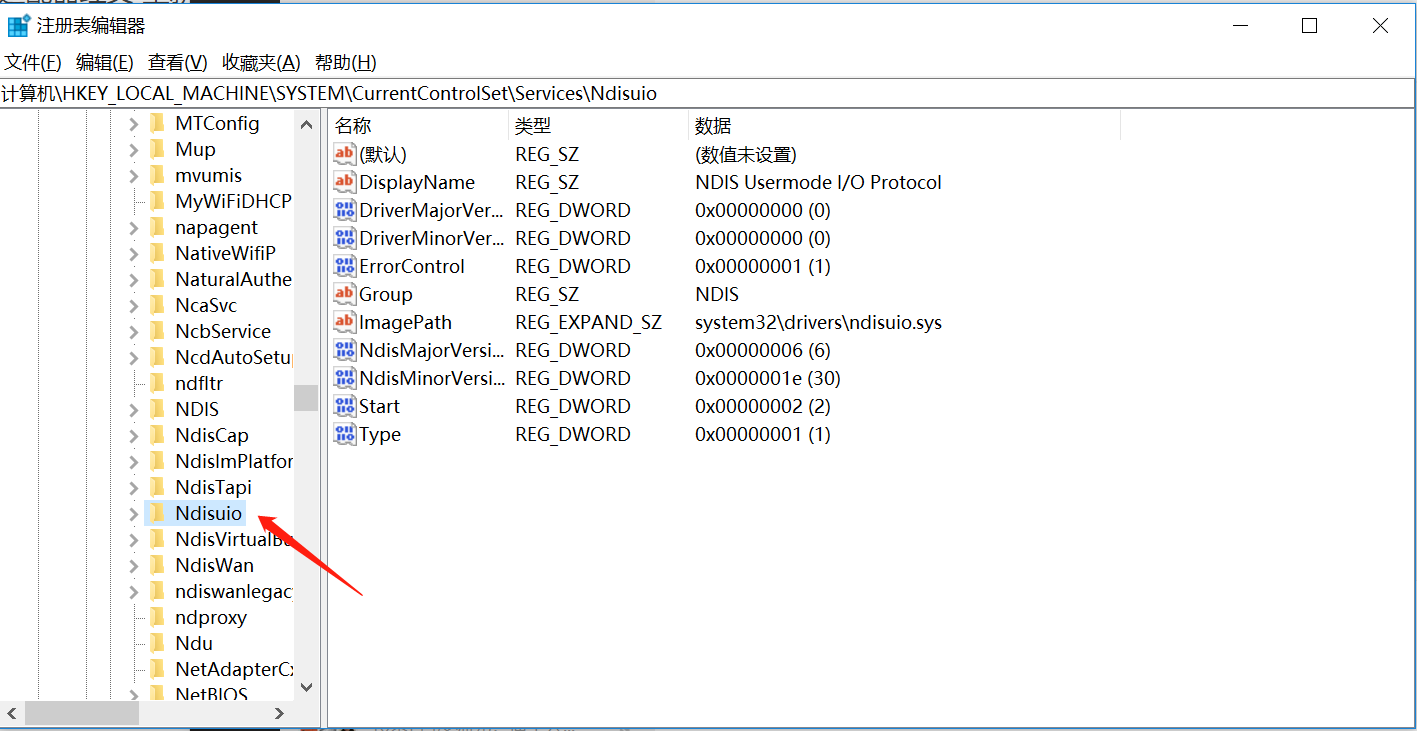Select the NdisVirtualBu key
This screenshot has width=1417, height=731.
(234, 539)
